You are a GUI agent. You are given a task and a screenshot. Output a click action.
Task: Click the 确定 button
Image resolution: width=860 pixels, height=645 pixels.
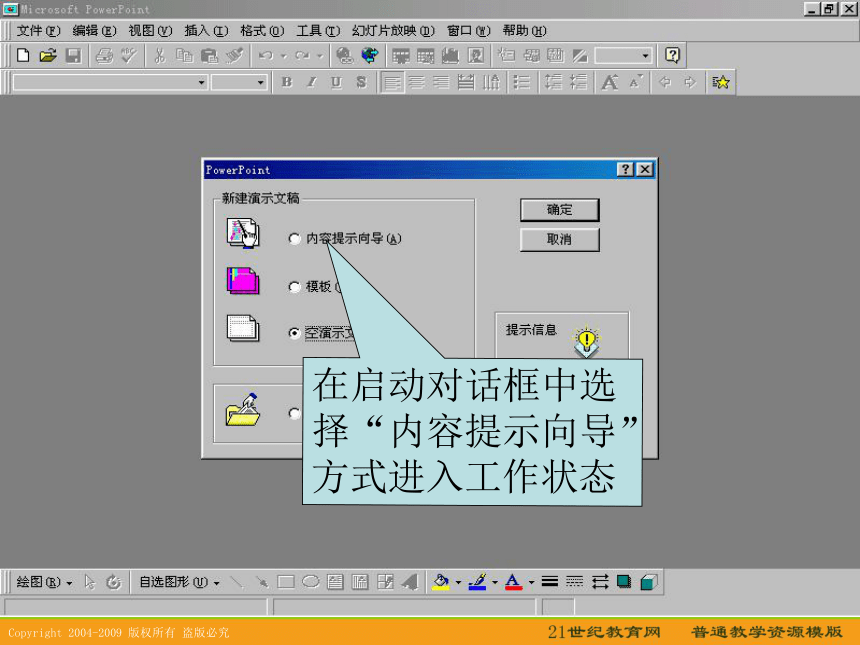point(559,210)
